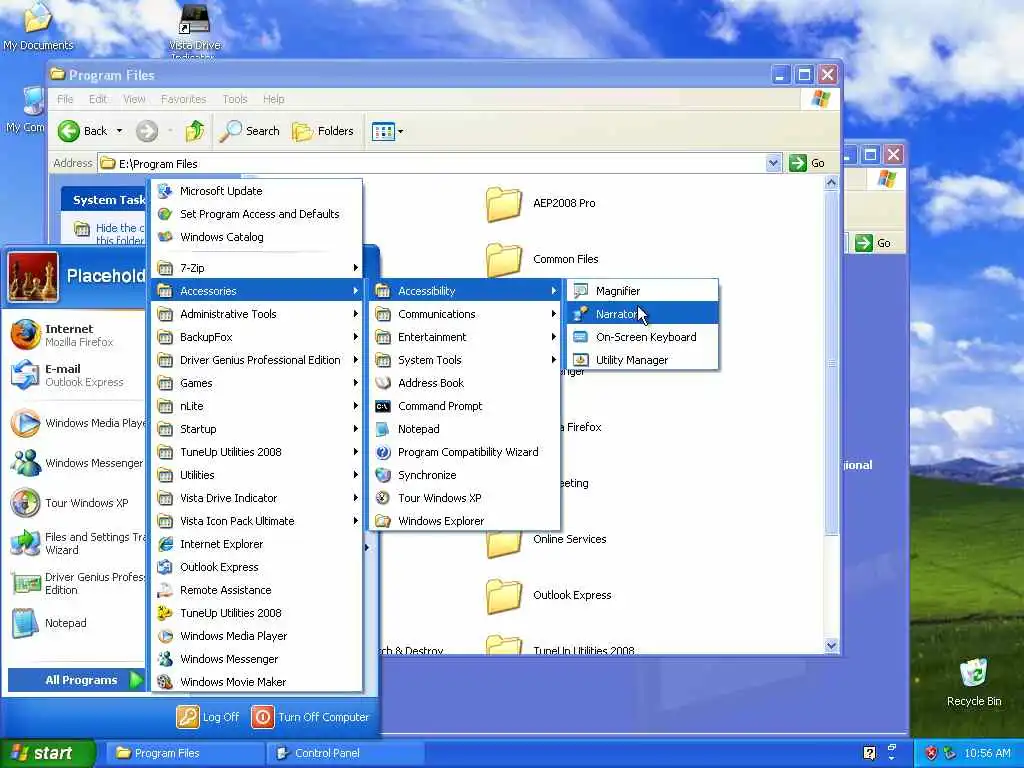Switch to Control Panel taskbar button
Screen dimensions: 1024x768
(x=345, y=753)
